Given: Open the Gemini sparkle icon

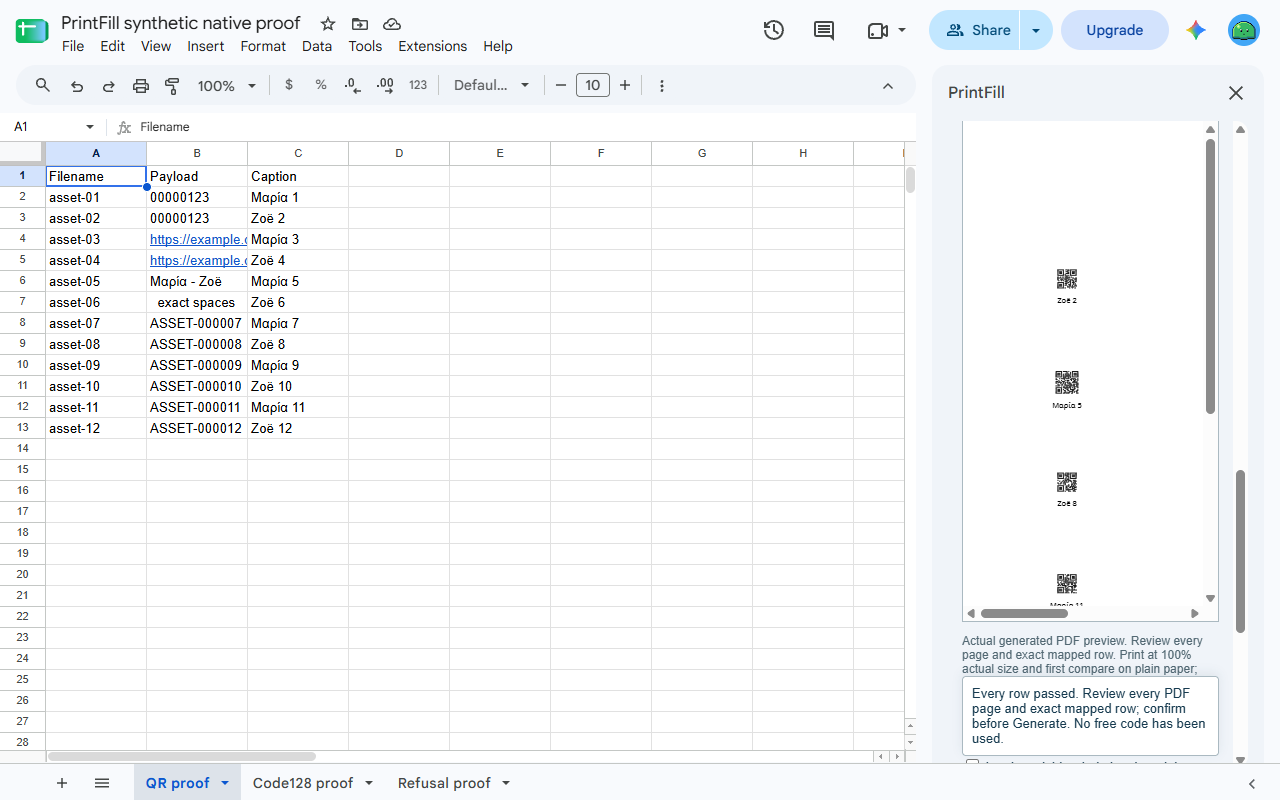Looking at the screenshot, I should point(1196,30).
